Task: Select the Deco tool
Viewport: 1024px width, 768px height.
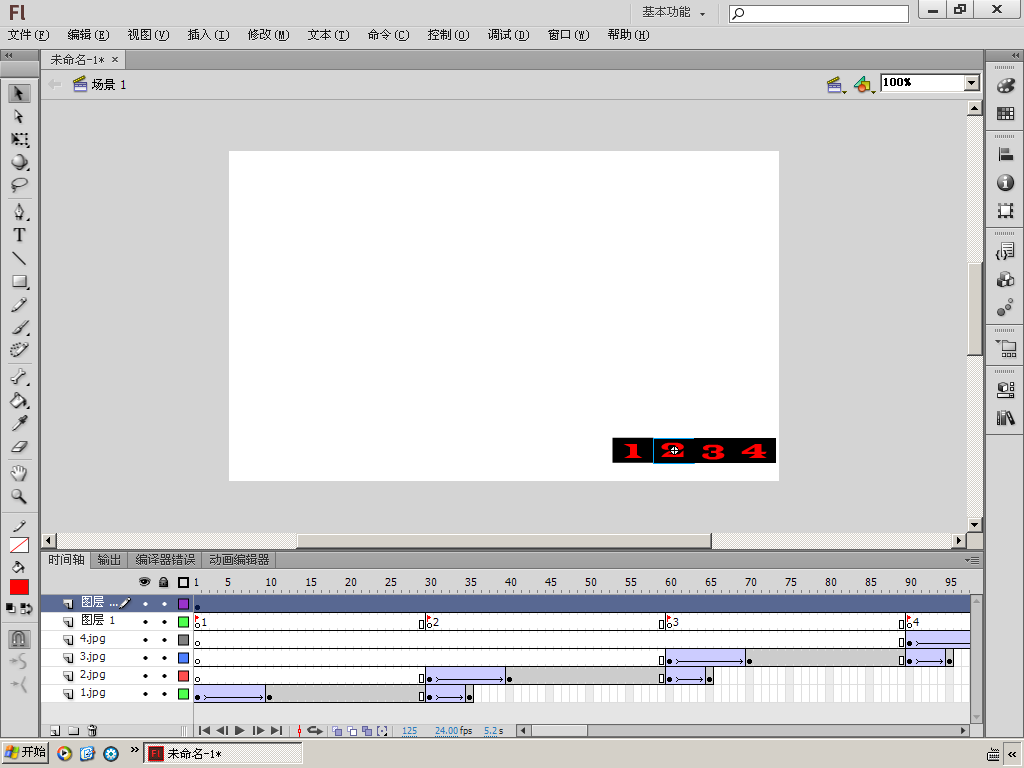Action: point(19,350)
